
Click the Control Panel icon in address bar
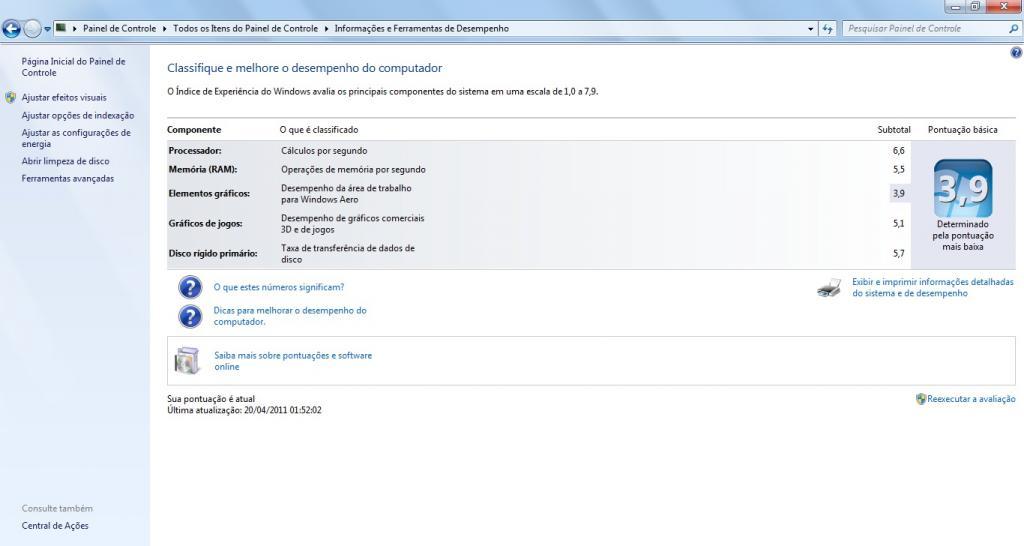[61, 28]
